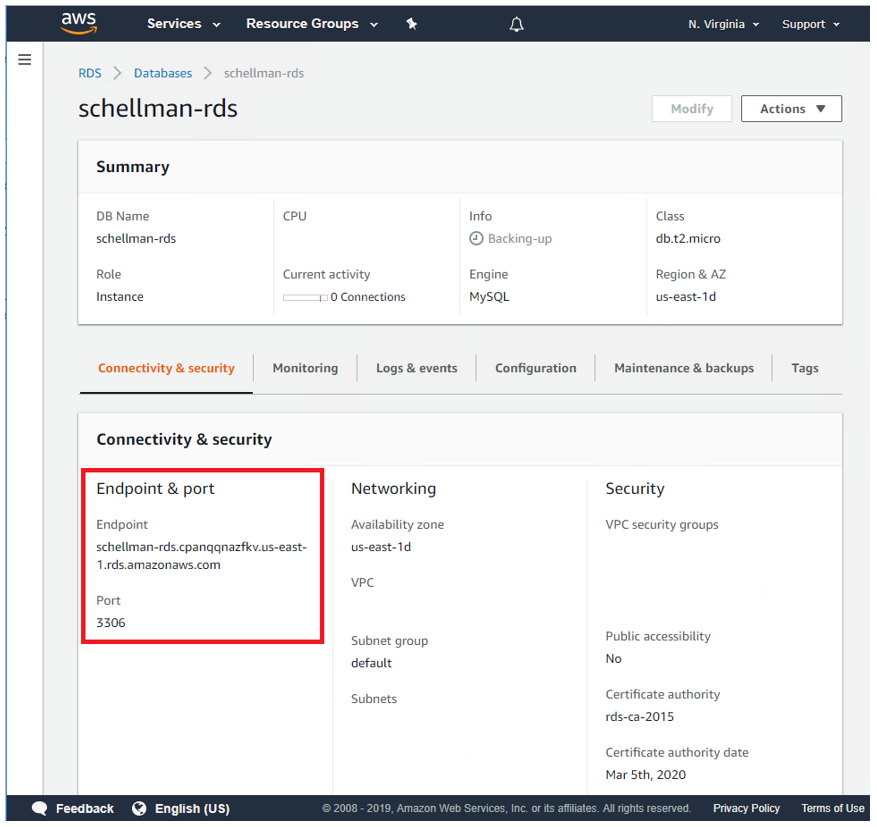
Task: Open the notifications bell
Action: pos(516,24)
